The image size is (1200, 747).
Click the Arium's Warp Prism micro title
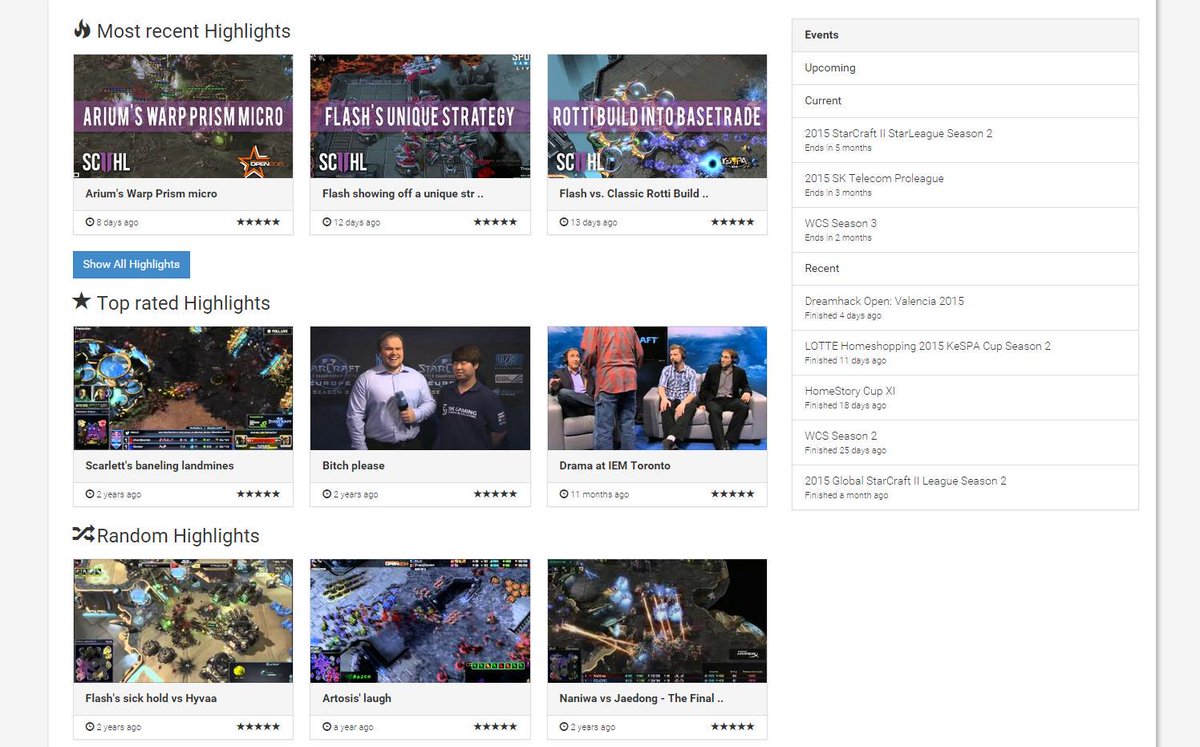click(151, 194)
